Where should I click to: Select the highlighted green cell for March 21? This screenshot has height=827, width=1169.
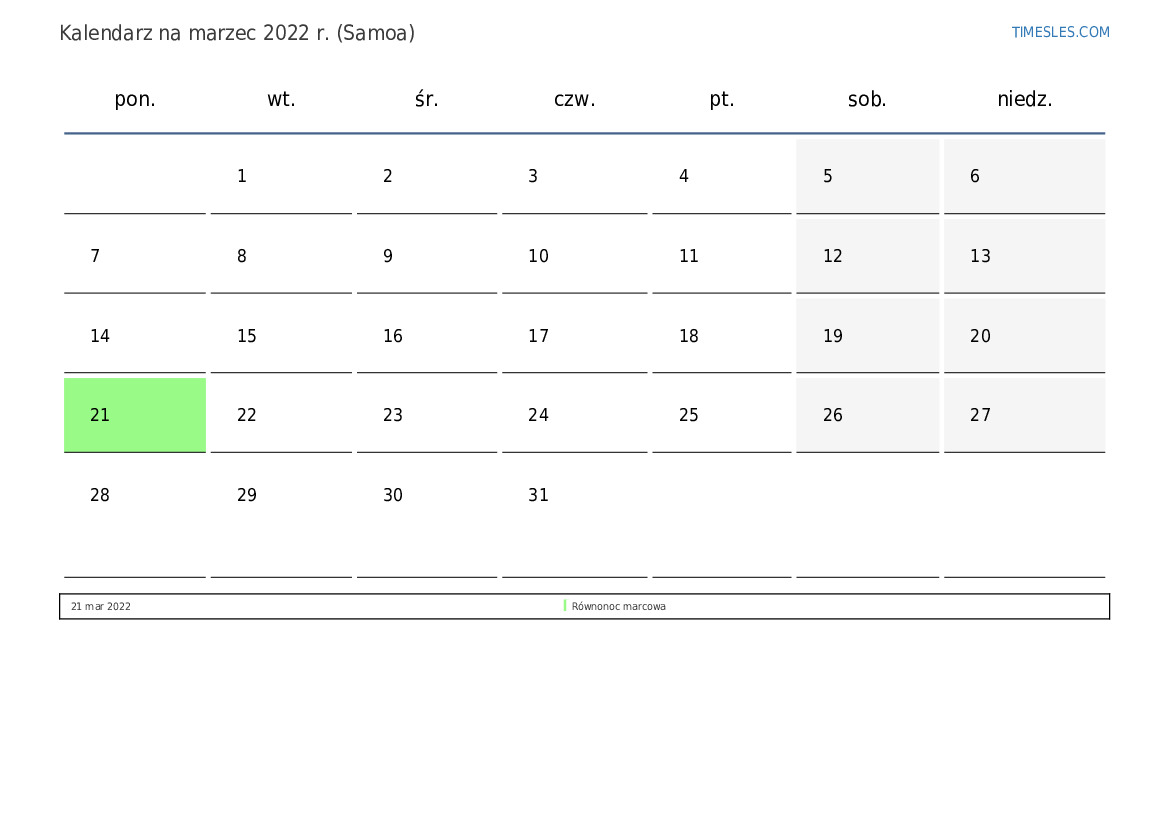(x=135, y=415)
